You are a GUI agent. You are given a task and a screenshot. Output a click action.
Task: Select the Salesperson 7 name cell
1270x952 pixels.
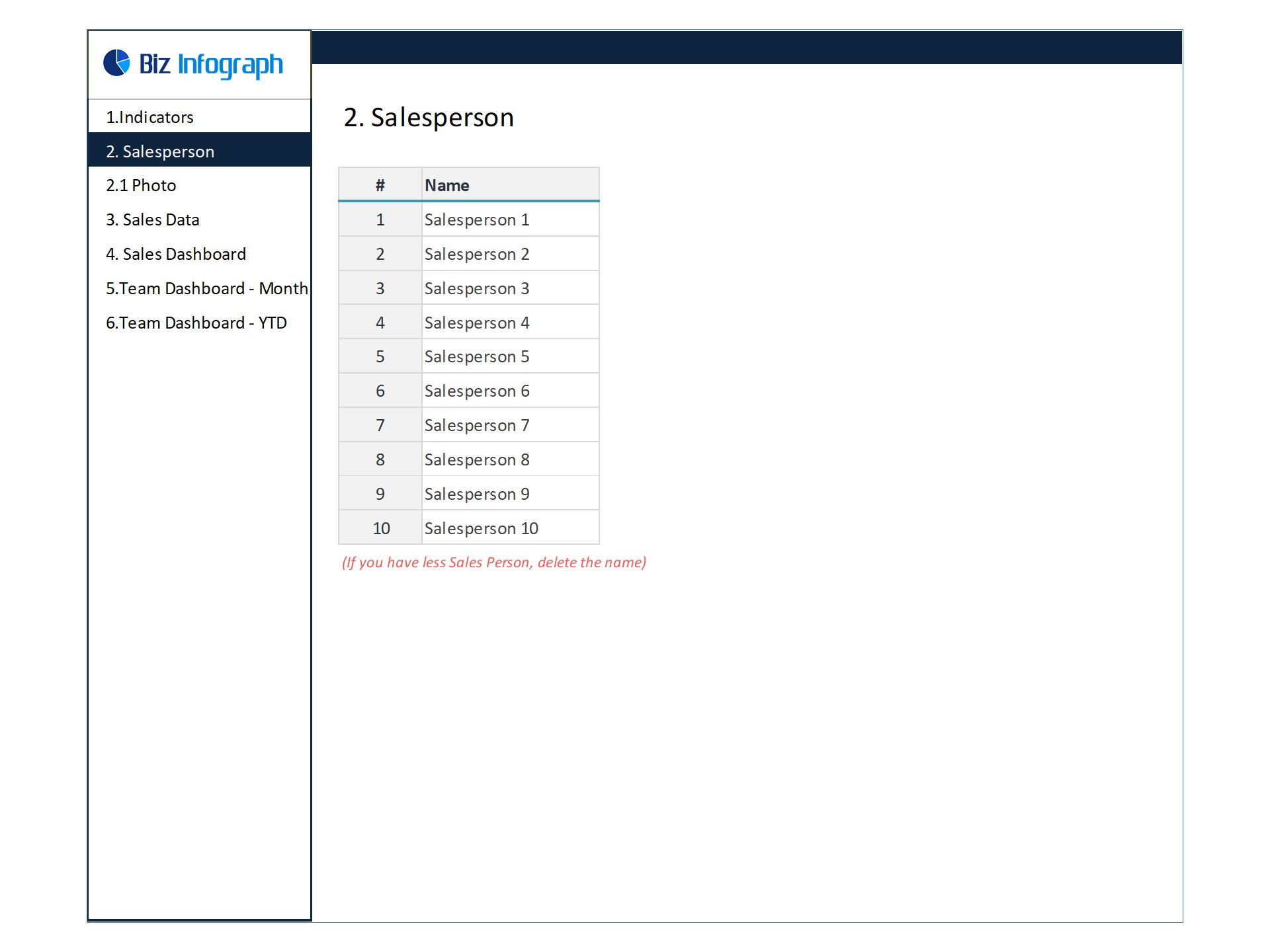click(511, 425)
